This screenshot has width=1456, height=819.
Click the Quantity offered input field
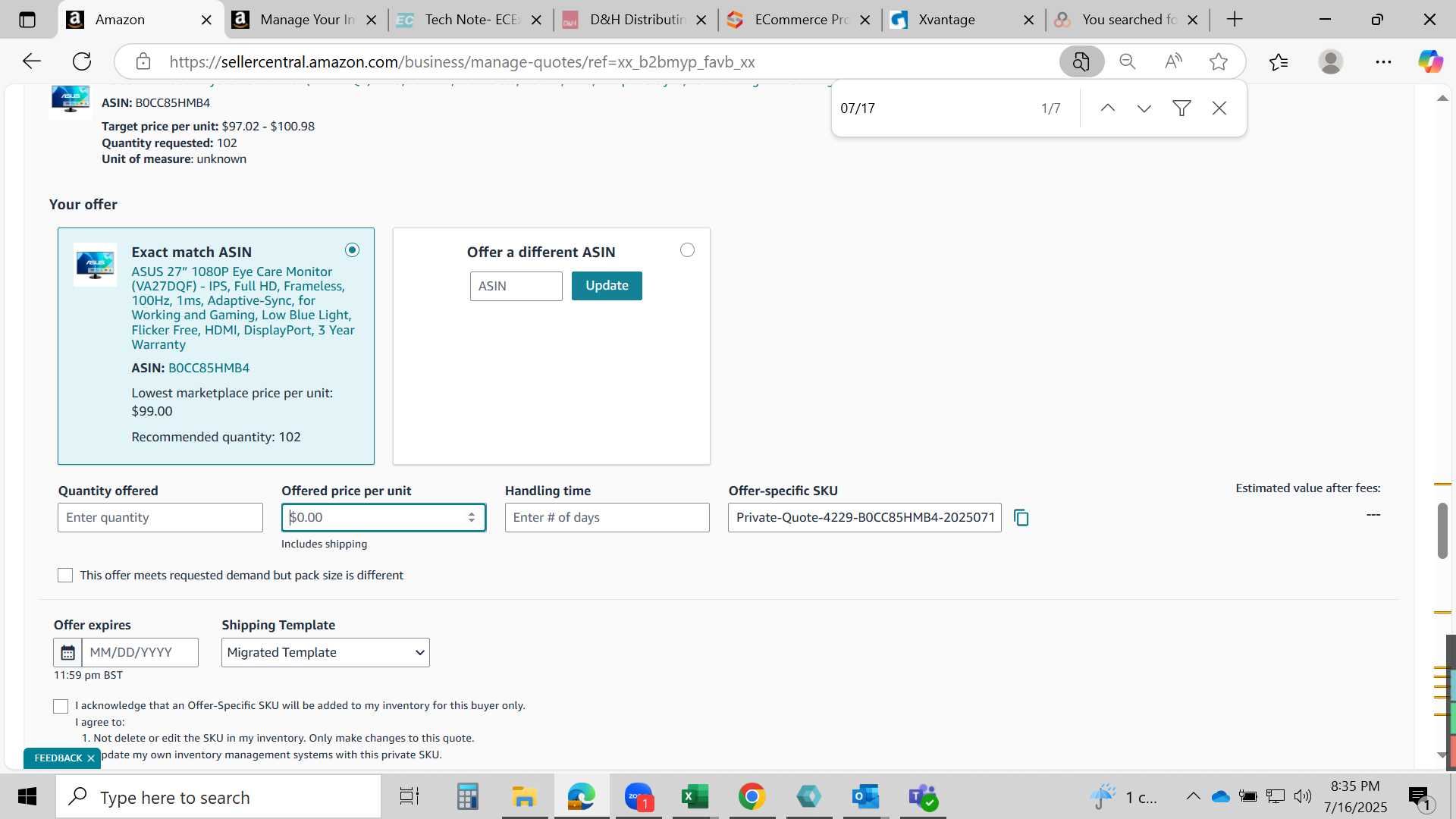(x=160, y=517)
